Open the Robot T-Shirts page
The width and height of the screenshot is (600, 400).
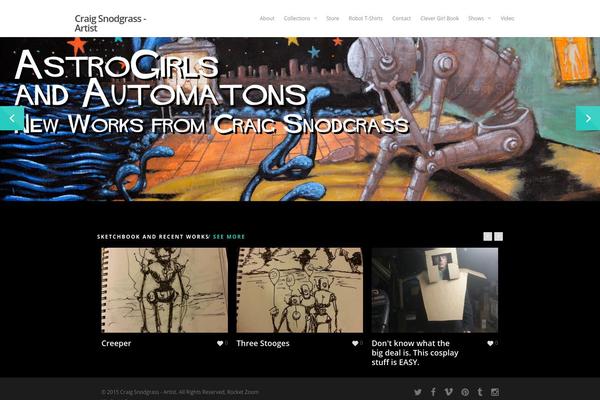click(x=365, y=18)
